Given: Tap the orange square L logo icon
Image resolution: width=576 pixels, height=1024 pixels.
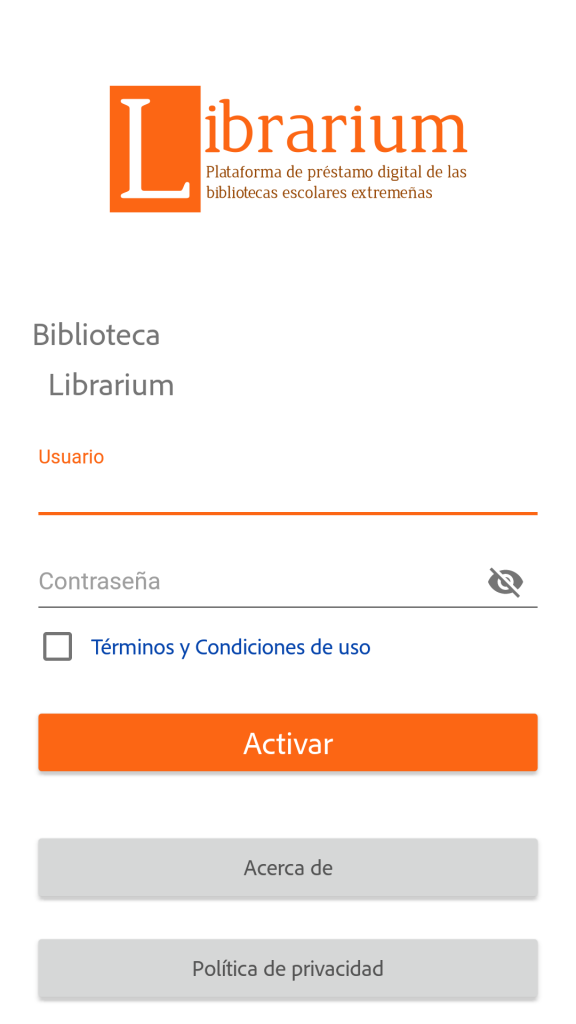Looking at the screenshot, I should coord(155,149).
